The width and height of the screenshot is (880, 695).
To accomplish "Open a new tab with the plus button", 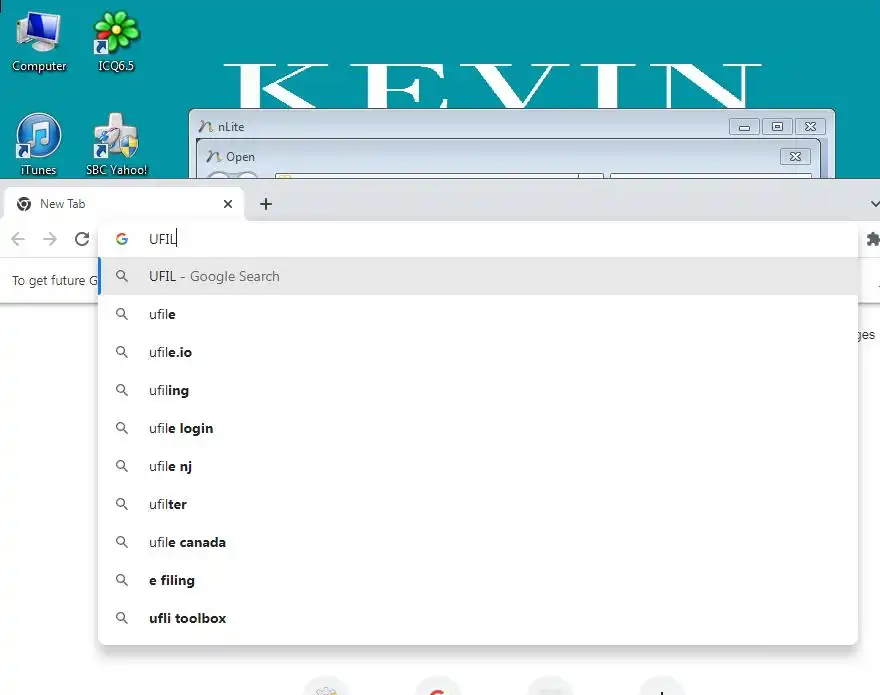I will [x=266, y=204].
